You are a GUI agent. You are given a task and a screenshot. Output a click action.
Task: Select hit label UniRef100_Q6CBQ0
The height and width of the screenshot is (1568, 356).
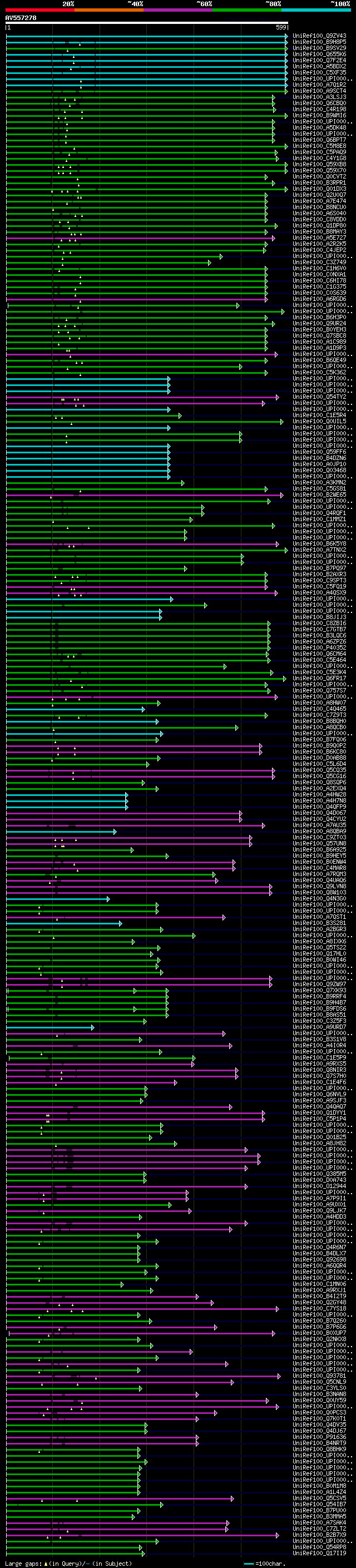coord(319,103)
